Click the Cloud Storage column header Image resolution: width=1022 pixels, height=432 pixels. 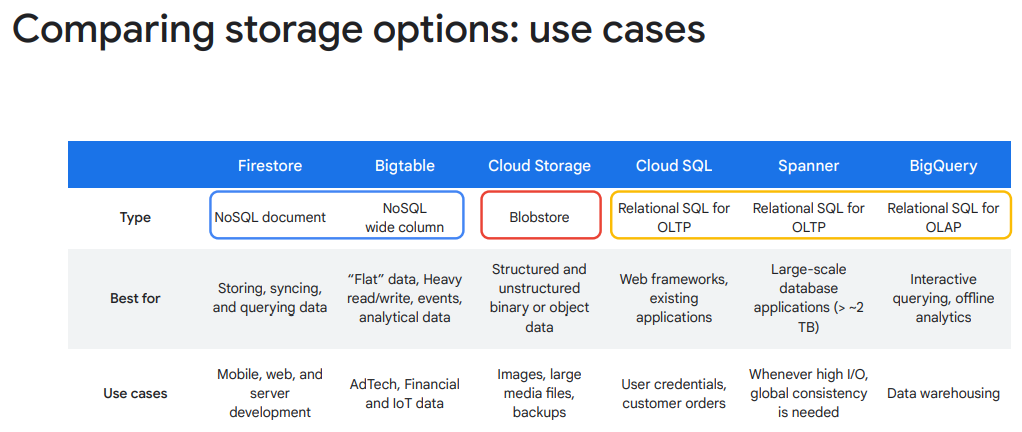540,166
